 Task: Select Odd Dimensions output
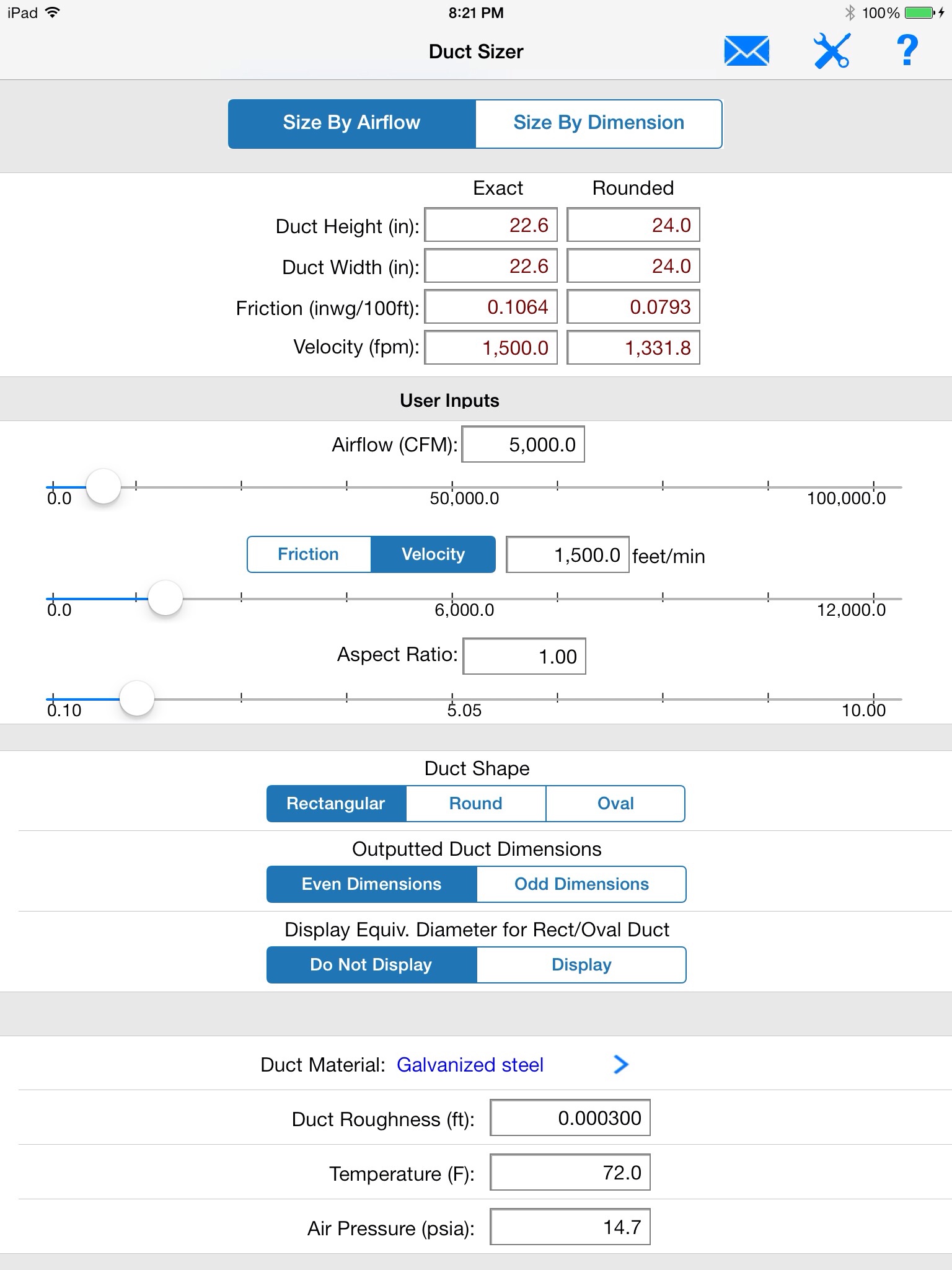coord(581,884)
